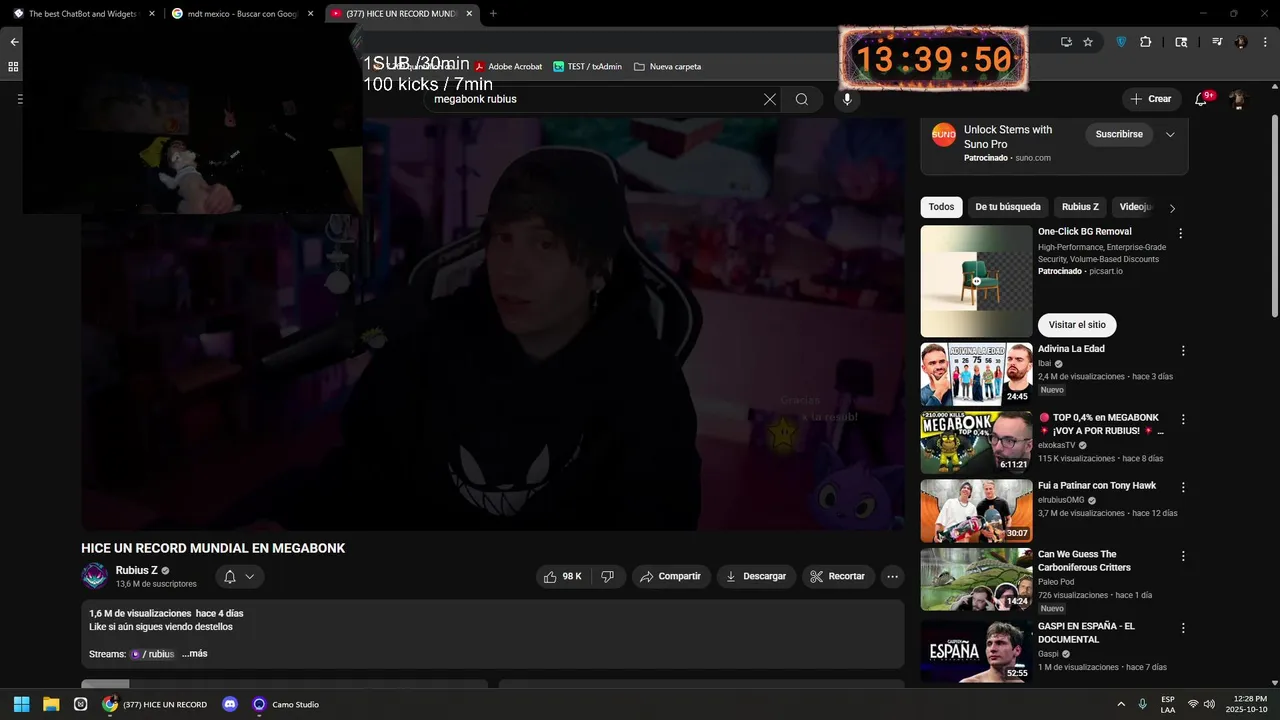Open the apps grid in bookmarks bar
Screen dimensions: 1280x720
click(x=13, y=66)
